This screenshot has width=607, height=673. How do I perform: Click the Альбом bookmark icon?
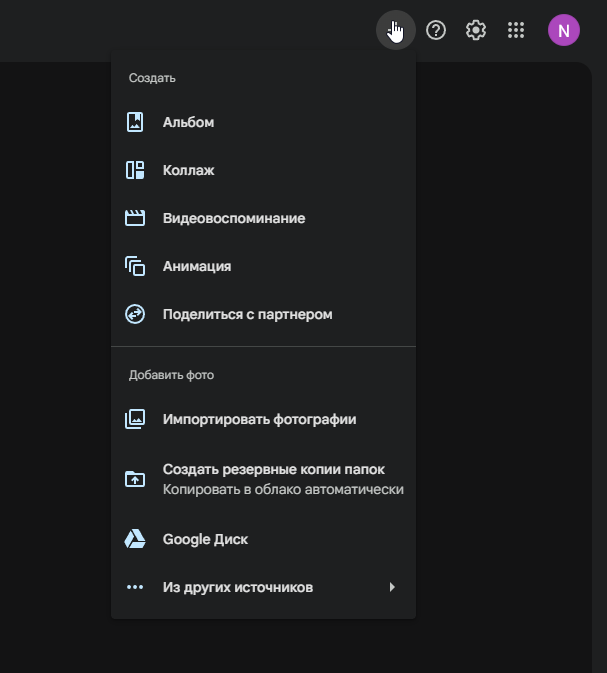tap(135, 122)
